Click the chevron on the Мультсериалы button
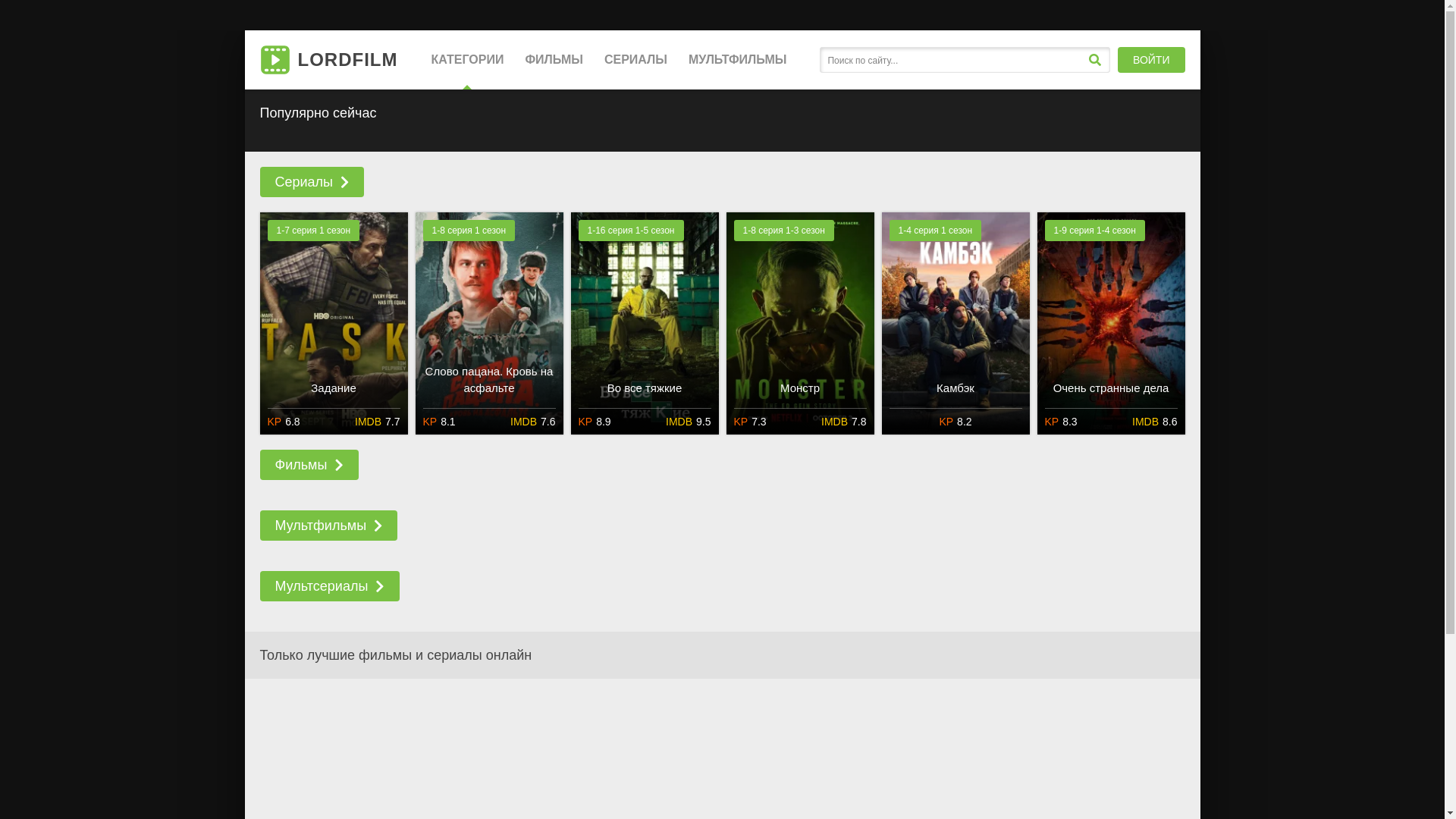The image size is (1456, 819). 380,587
